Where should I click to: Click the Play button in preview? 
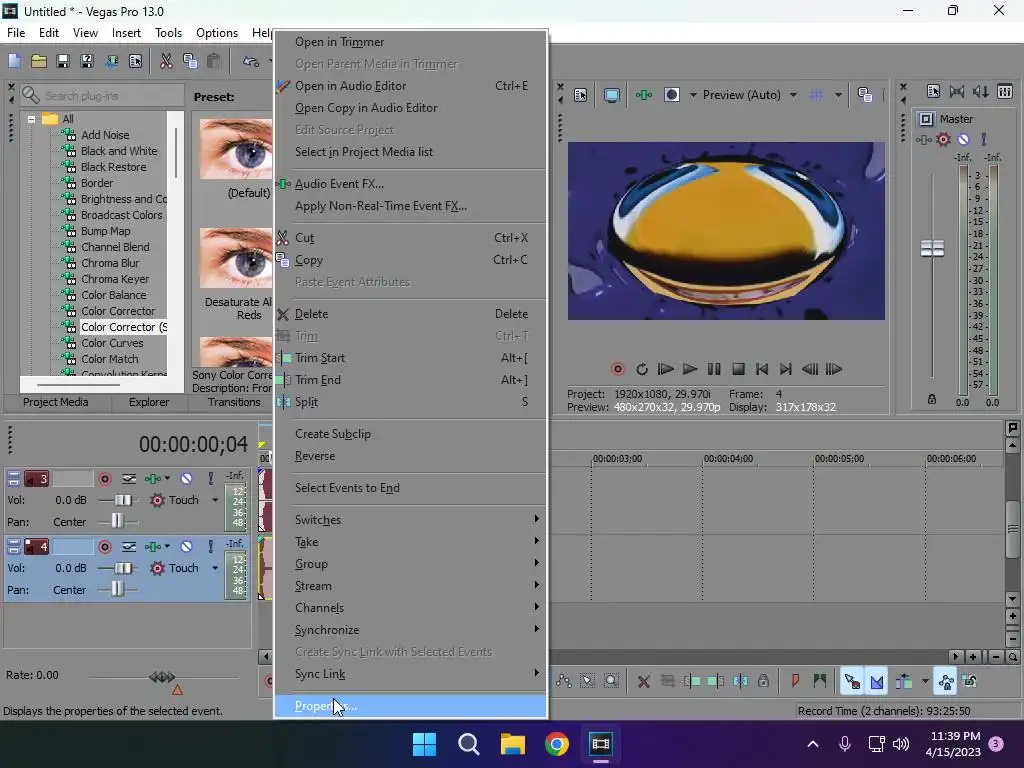690,370
